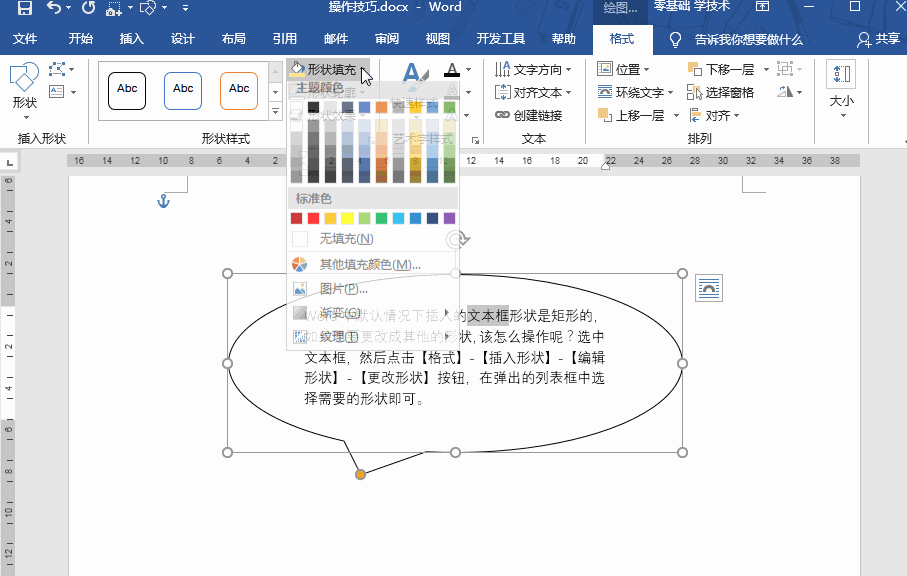The height and width of the screenshot is (576, 907).
Task: Pick yellow standard color swatch
Action: coord(347,218)
